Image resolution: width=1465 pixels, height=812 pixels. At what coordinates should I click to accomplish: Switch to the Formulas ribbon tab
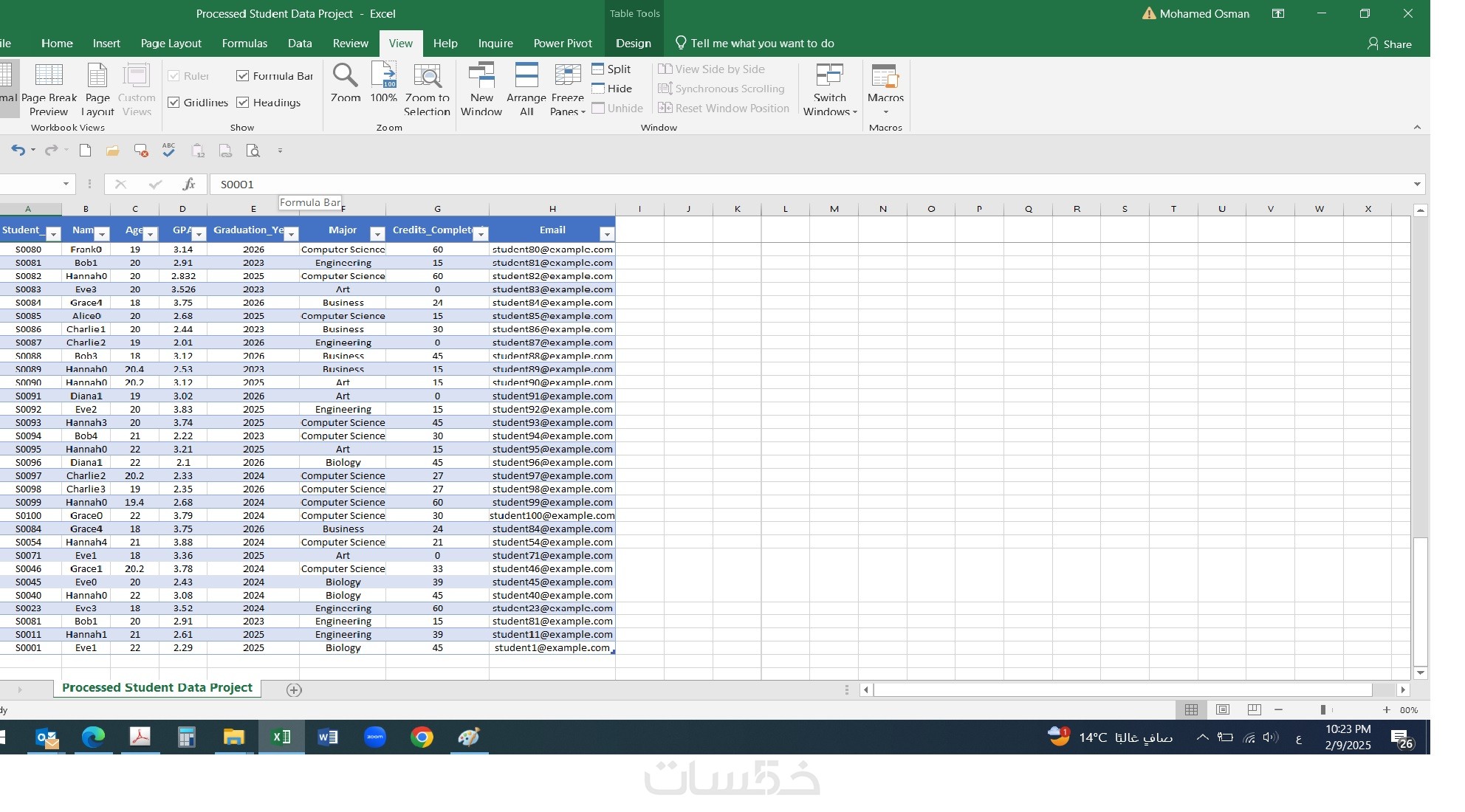244,44
